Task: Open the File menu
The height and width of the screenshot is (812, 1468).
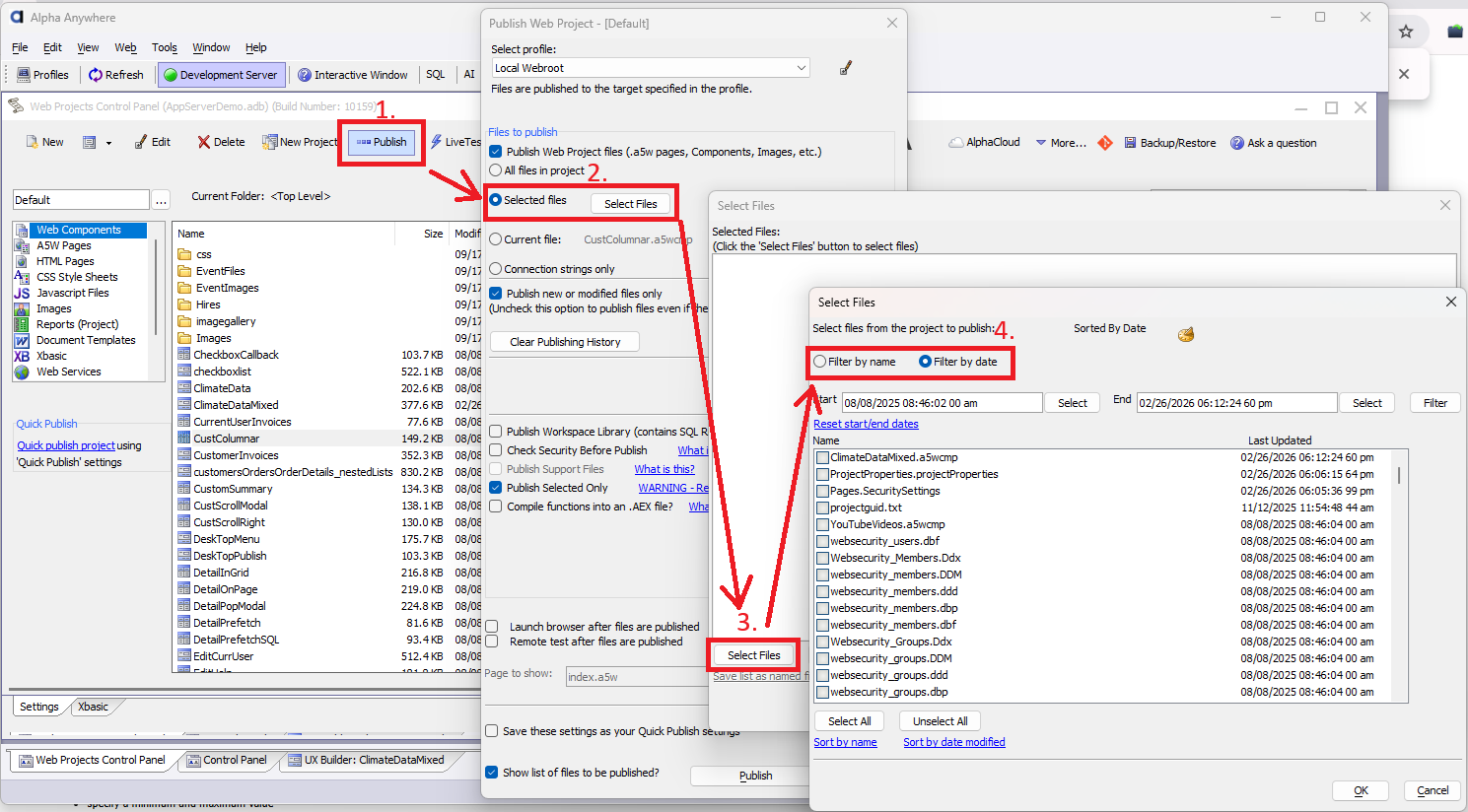Action: click(x=20, y=47)
